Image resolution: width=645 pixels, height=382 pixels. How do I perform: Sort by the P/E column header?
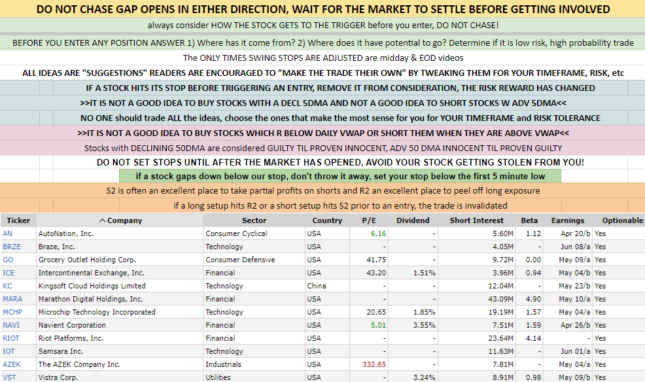369,220
